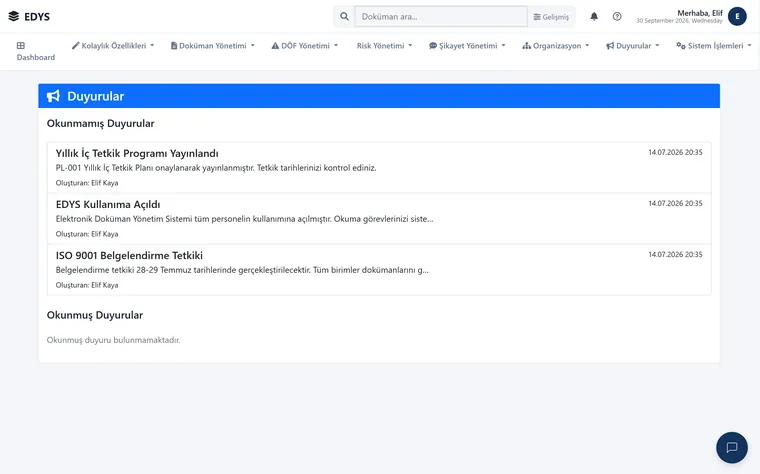The width and height of the screenshot is (760, 474).
Task: Click Oluşturan: Elif Kaya under Yıllık İç Tetkik
Action: (87, 183)
